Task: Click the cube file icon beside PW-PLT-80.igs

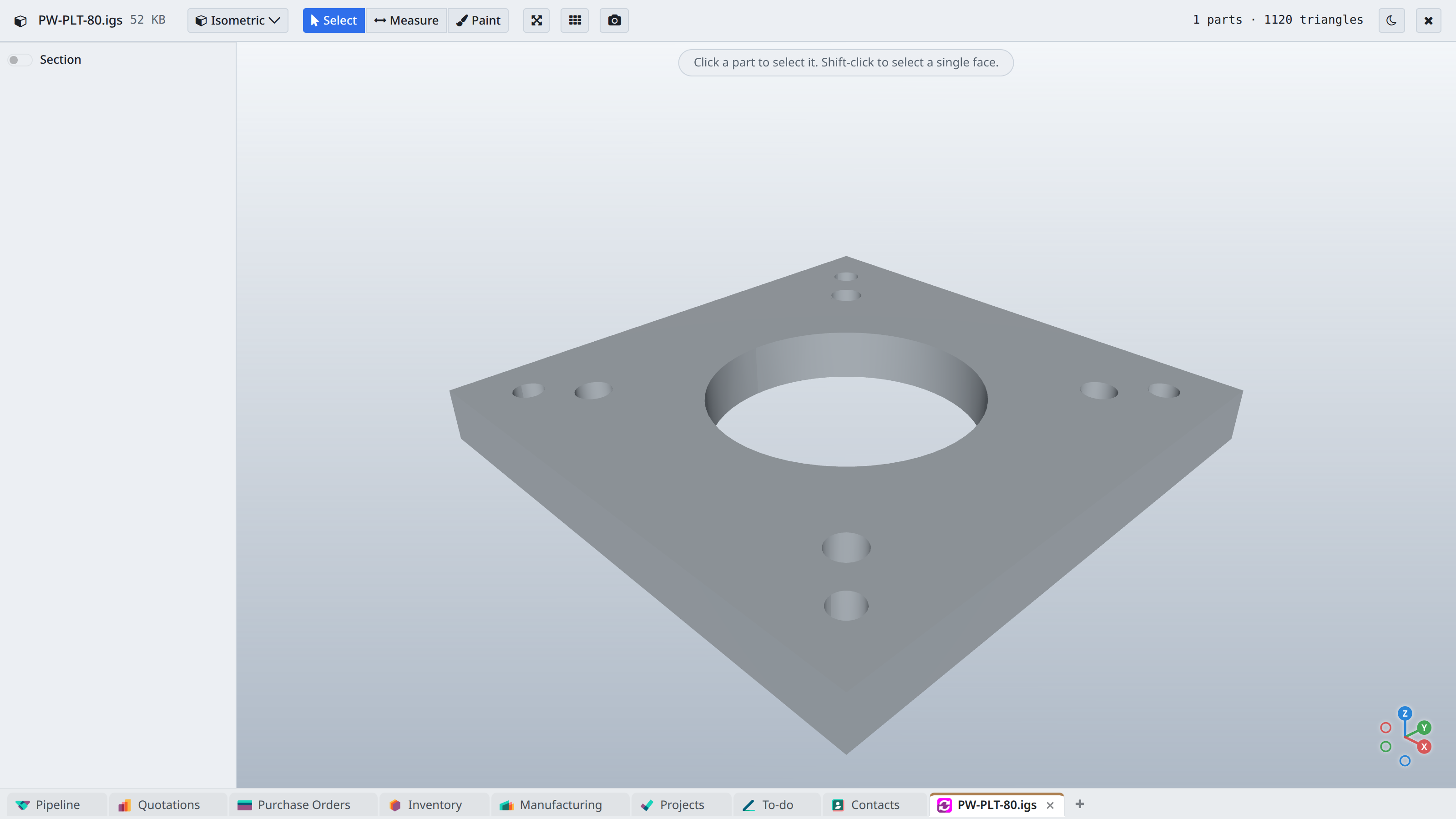Action: coord(20,21)
